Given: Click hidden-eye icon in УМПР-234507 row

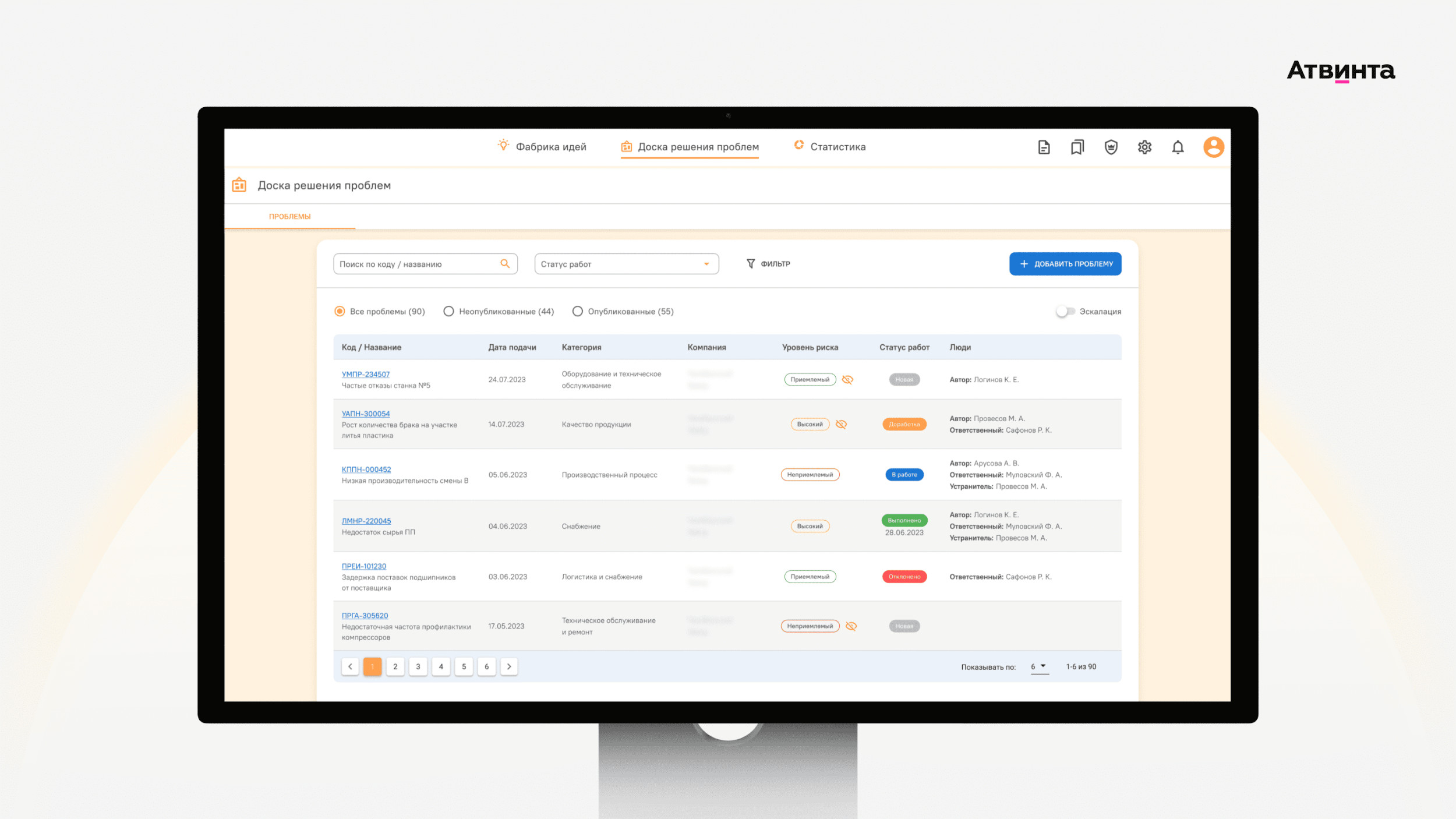Looking at the screenshot, I should pos(847,380).
